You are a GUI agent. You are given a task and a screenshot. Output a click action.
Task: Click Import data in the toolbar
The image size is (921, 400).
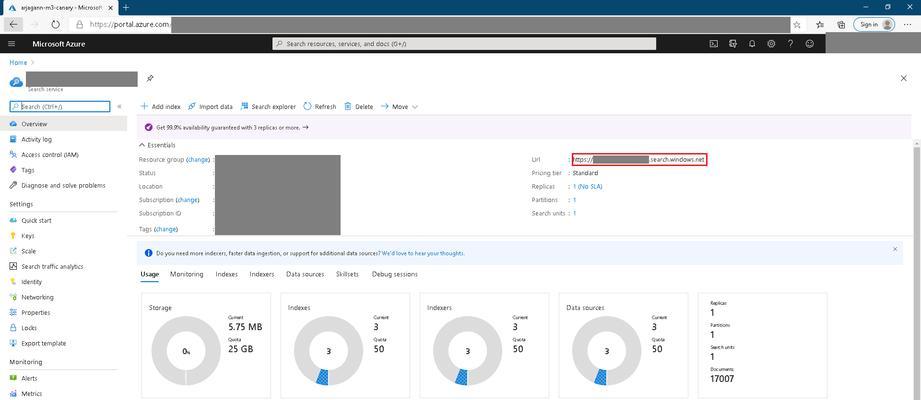210,107
